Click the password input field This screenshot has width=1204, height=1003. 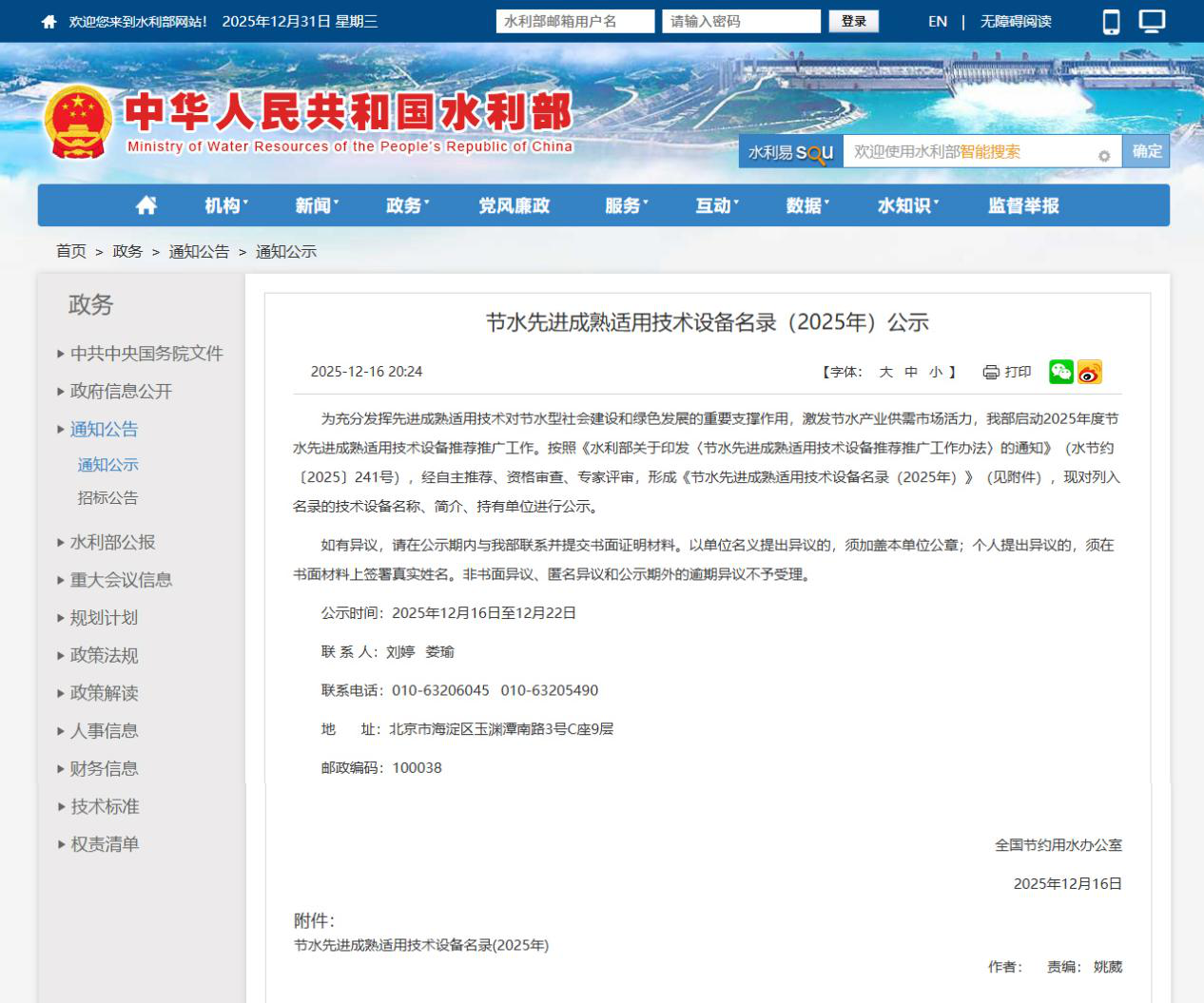[741, 20]
